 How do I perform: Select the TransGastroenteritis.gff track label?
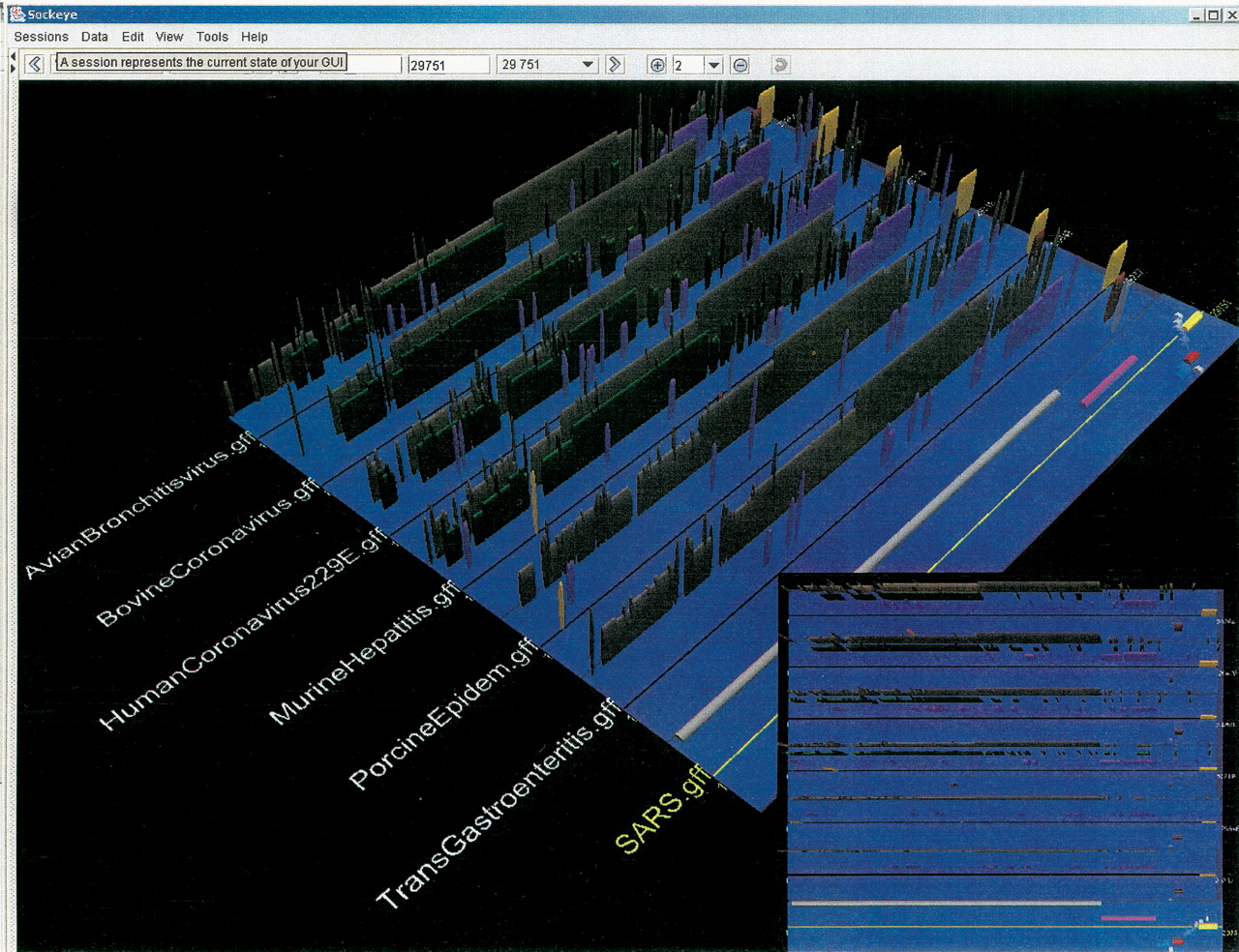tap(498, 805)
